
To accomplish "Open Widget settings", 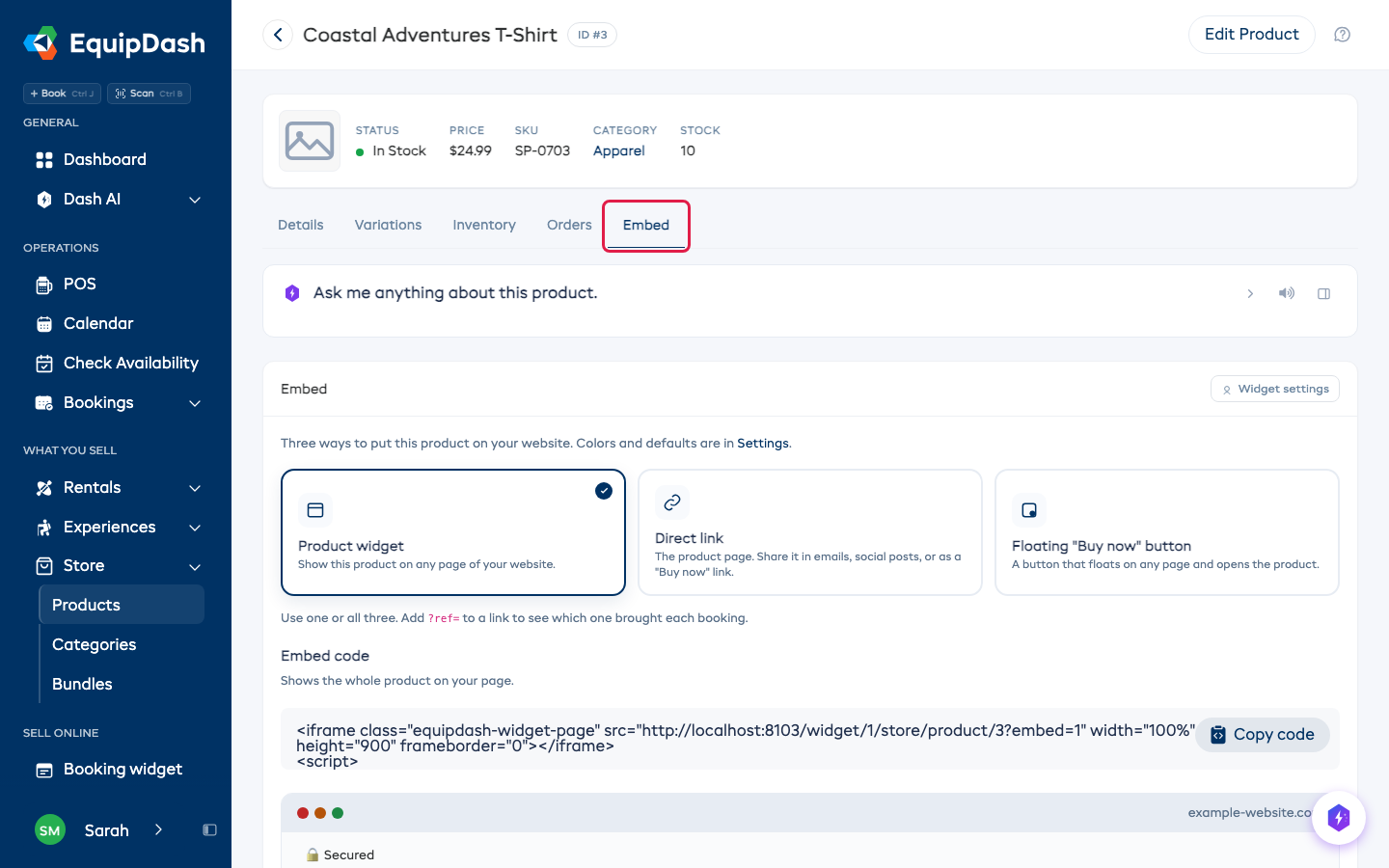I will pyautogui.click(x=1275, y=389).
